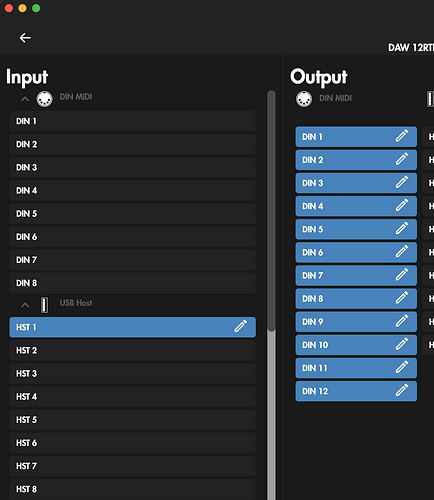Select input DIN 3
Screen dimensions: 434x500
pyautogui.click(x=133, y=167)
